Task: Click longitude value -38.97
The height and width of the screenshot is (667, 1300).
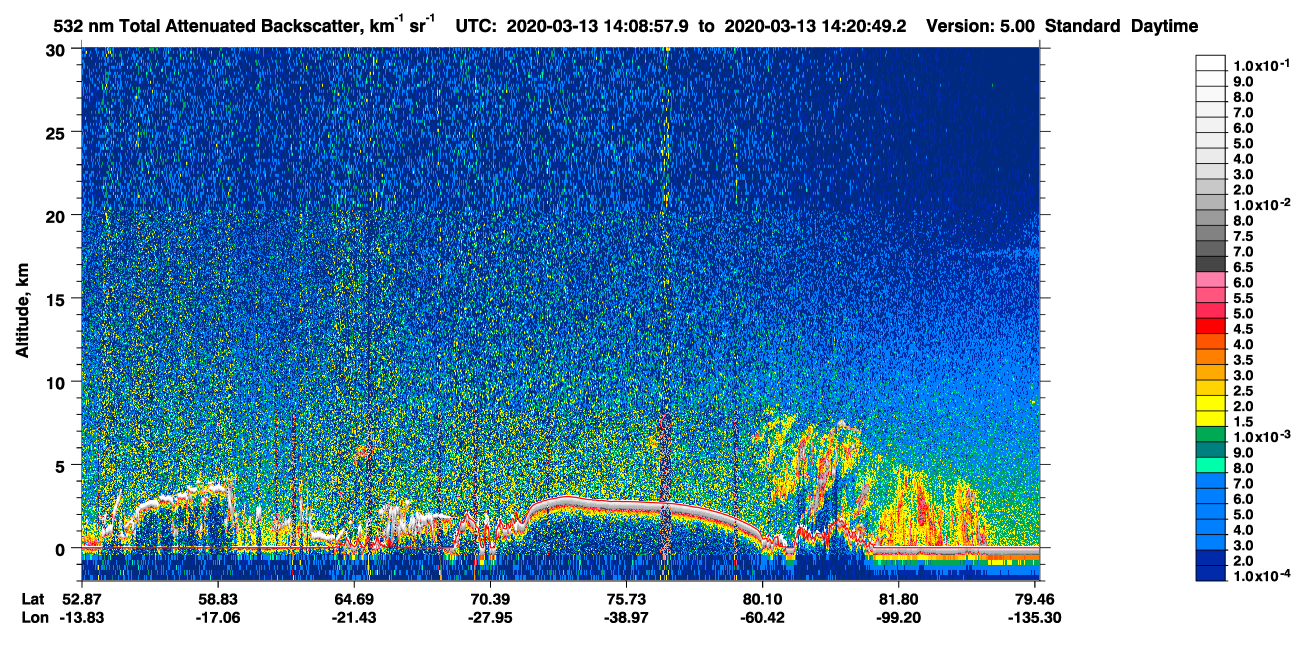Action: pyautogui.click(x=627, y=617)
